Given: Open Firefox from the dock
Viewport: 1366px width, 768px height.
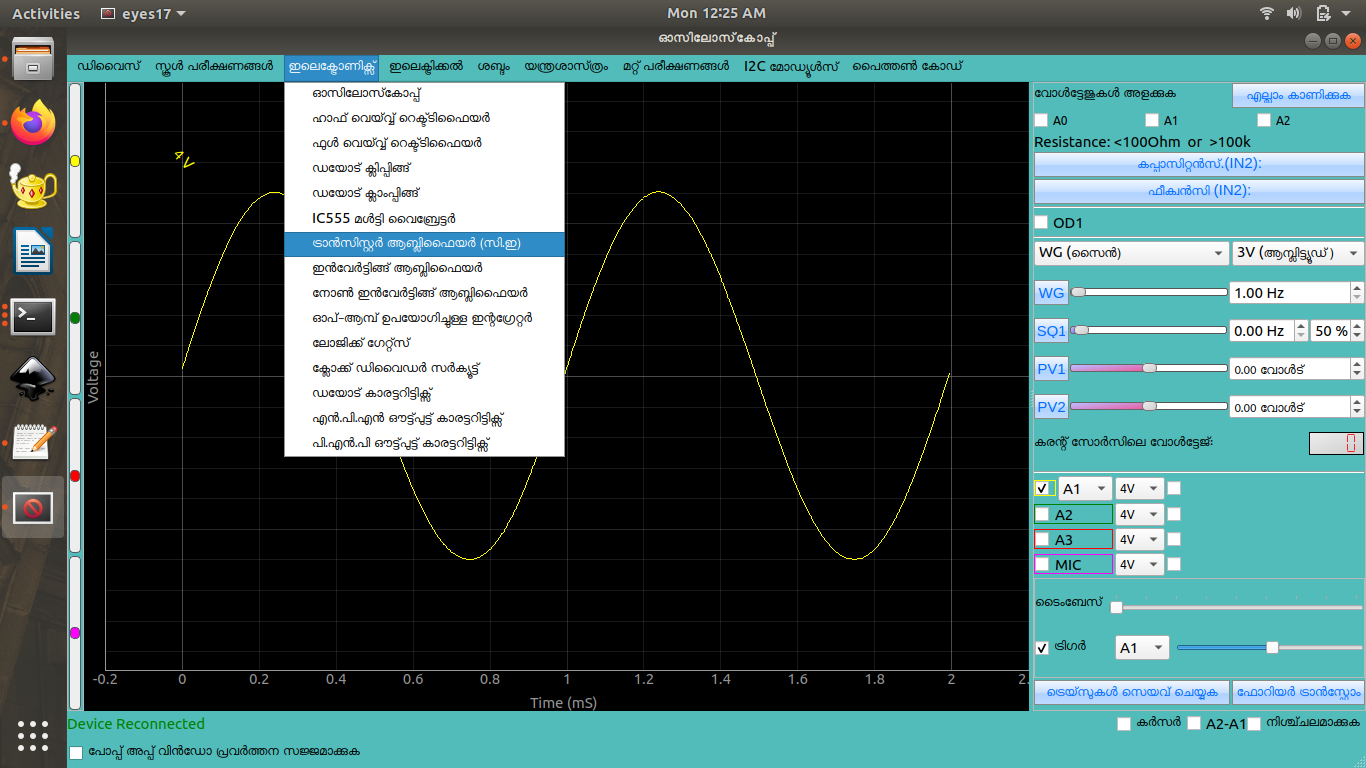Looking at the screenshot, I should tap(33, 123).
